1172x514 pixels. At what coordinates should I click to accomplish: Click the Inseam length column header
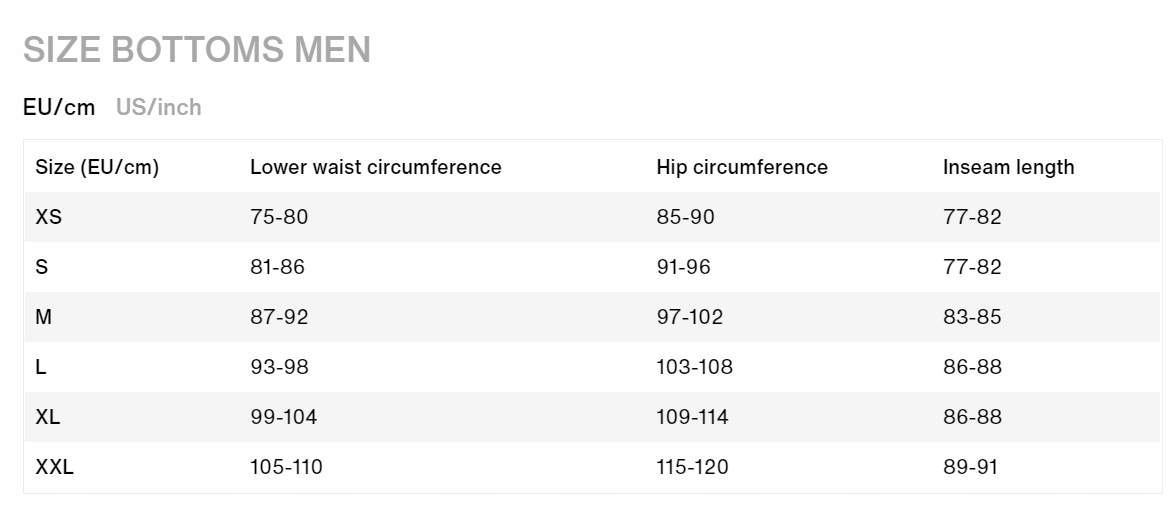pyautogui.click(x=1008, y=167)
